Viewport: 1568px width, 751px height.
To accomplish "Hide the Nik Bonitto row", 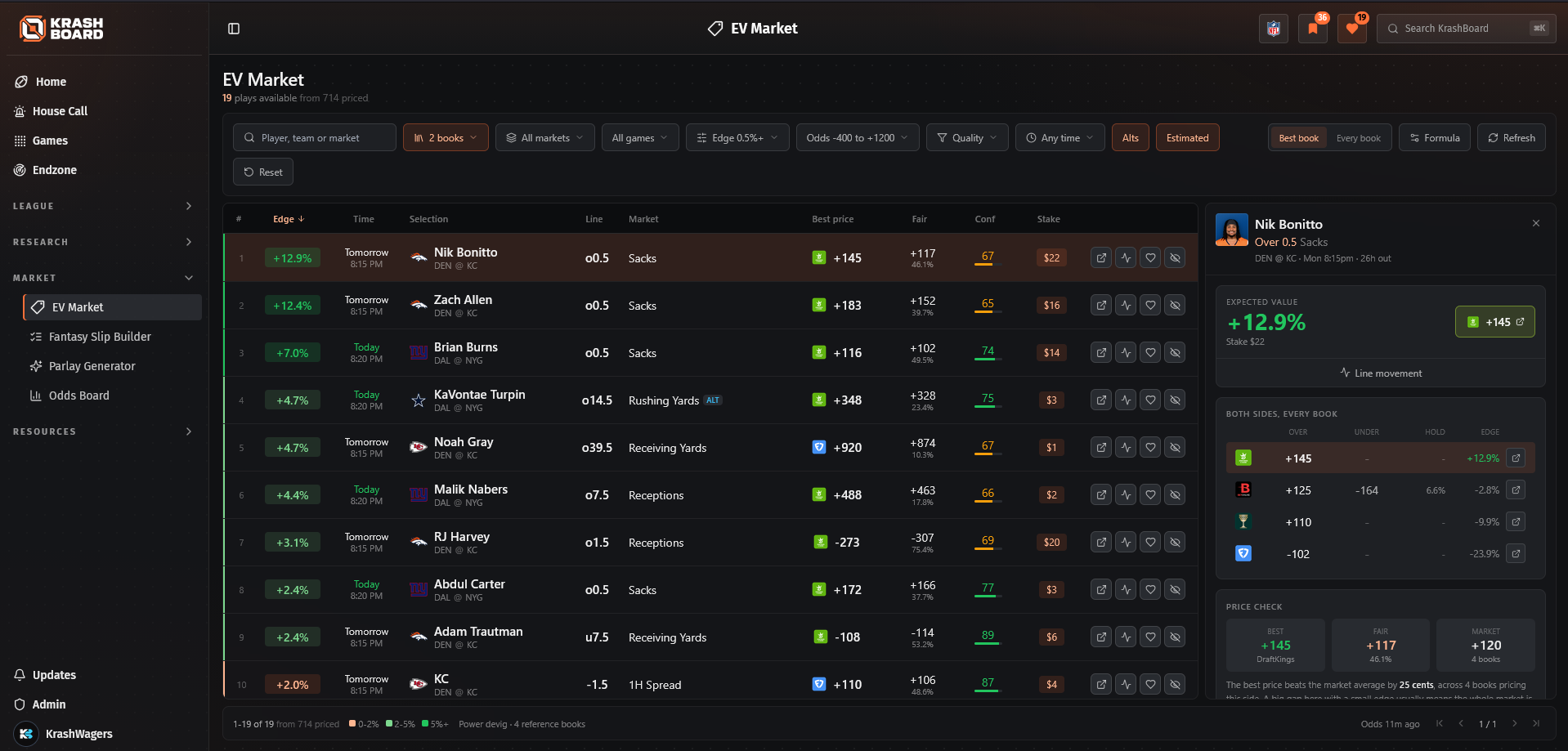I will coord(1175,258).
